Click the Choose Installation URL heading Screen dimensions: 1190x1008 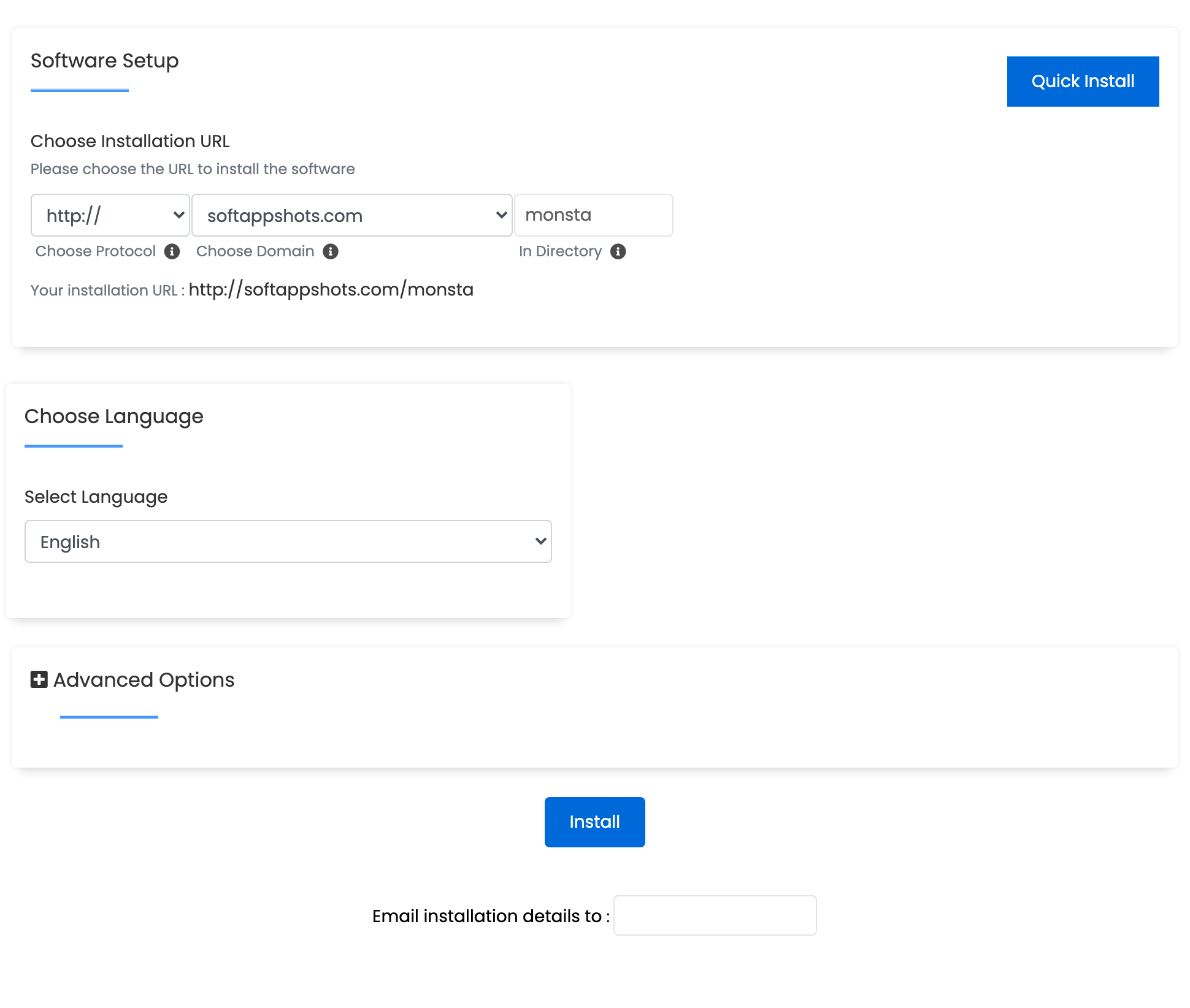tap(130, 141)
